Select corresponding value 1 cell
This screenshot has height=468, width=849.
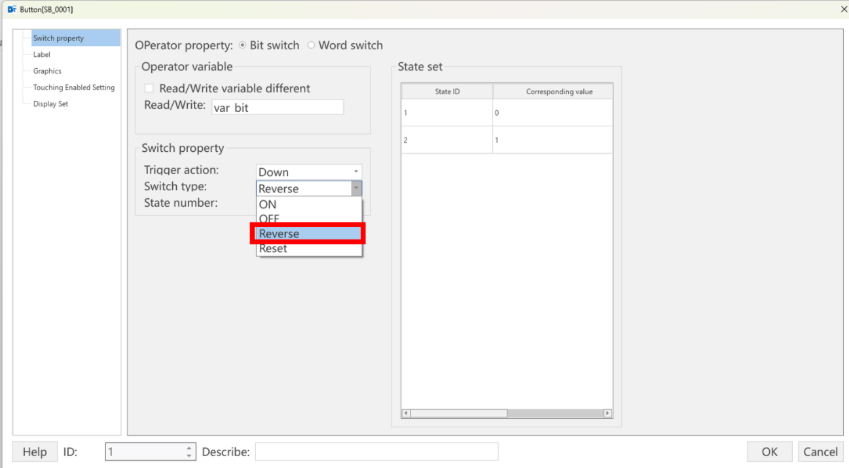553,140
